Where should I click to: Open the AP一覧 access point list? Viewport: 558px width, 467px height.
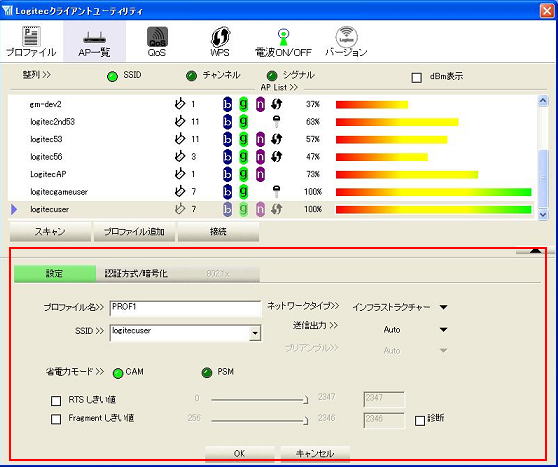click(94, 41)
